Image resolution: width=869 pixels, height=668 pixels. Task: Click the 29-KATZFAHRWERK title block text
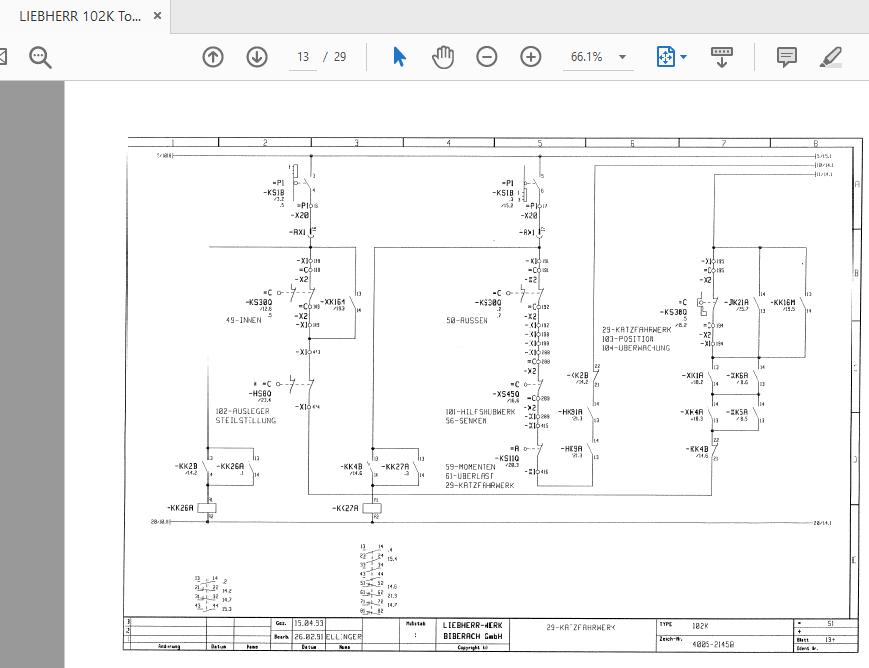tap(581, 627)
